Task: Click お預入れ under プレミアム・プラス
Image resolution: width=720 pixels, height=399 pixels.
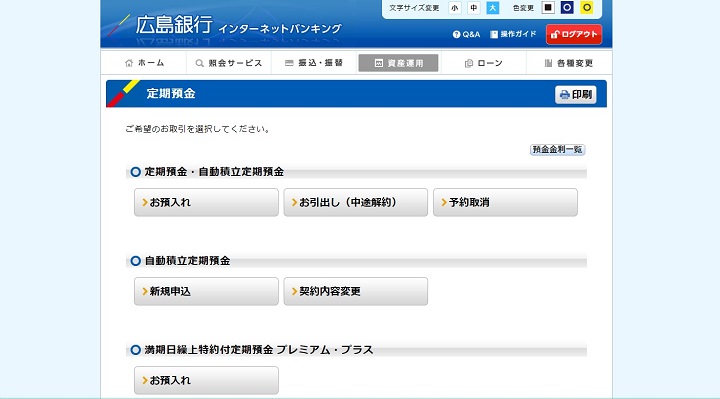Action: click(206, 380)
